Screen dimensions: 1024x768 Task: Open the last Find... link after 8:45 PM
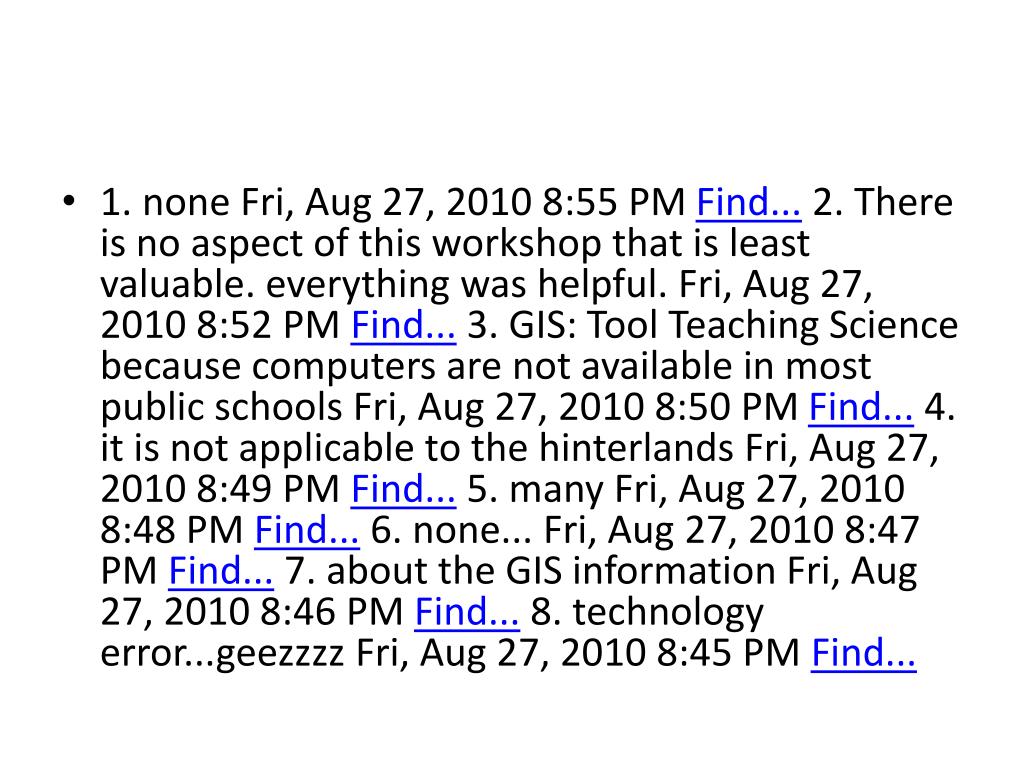(x=863, y=653)
